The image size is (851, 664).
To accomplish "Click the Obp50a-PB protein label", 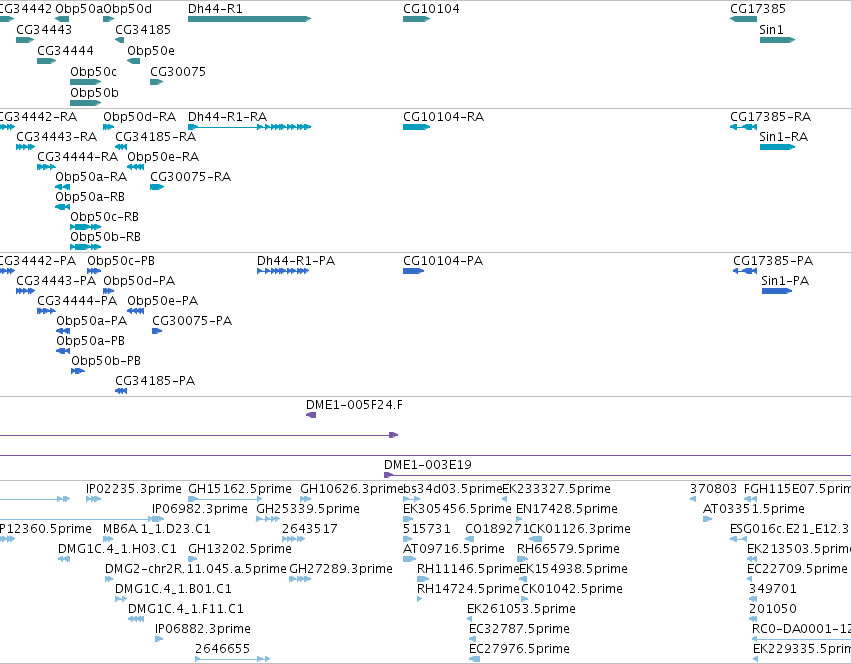I will point(91,342).
